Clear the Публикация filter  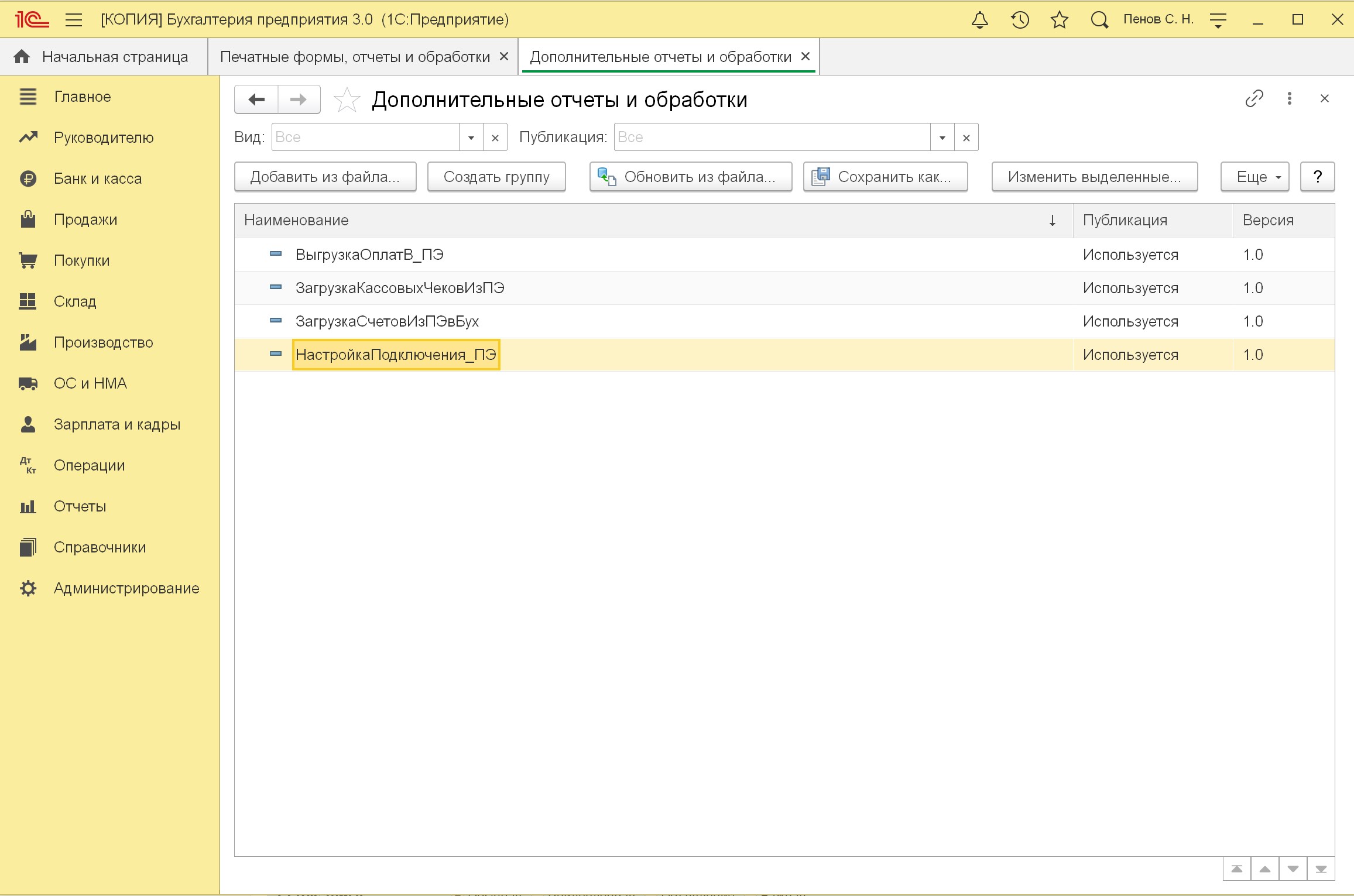(966, 137)
